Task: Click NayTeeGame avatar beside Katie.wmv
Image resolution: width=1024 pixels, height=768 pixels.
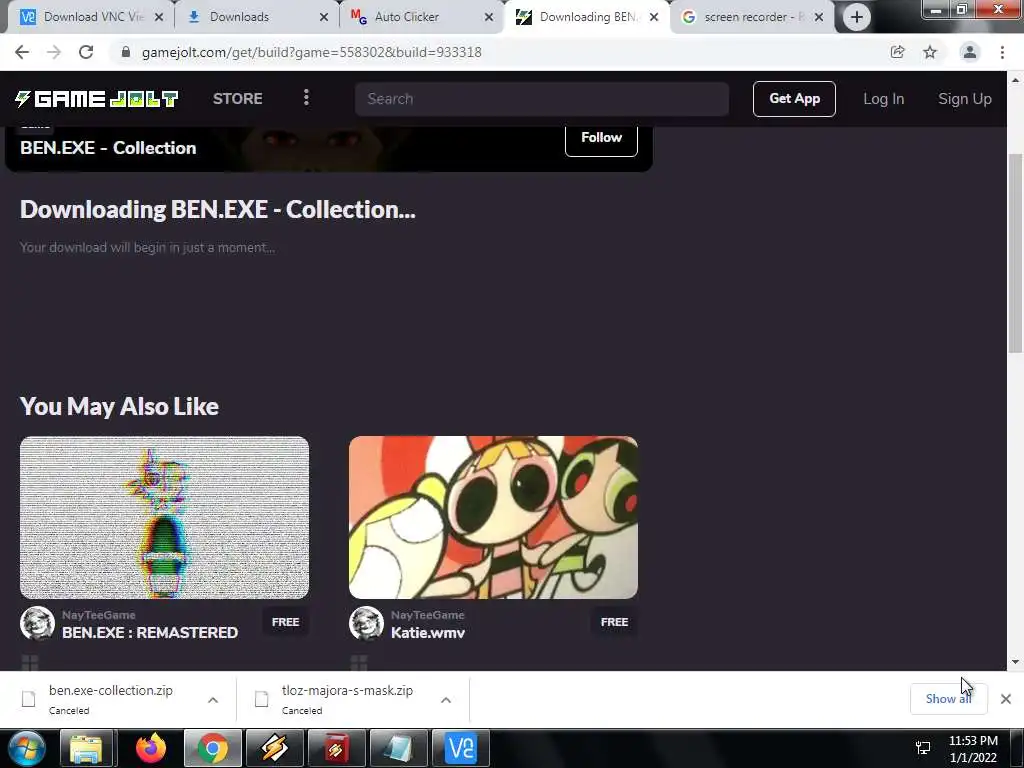Action: pyautogui.click(x=366, y=623)
